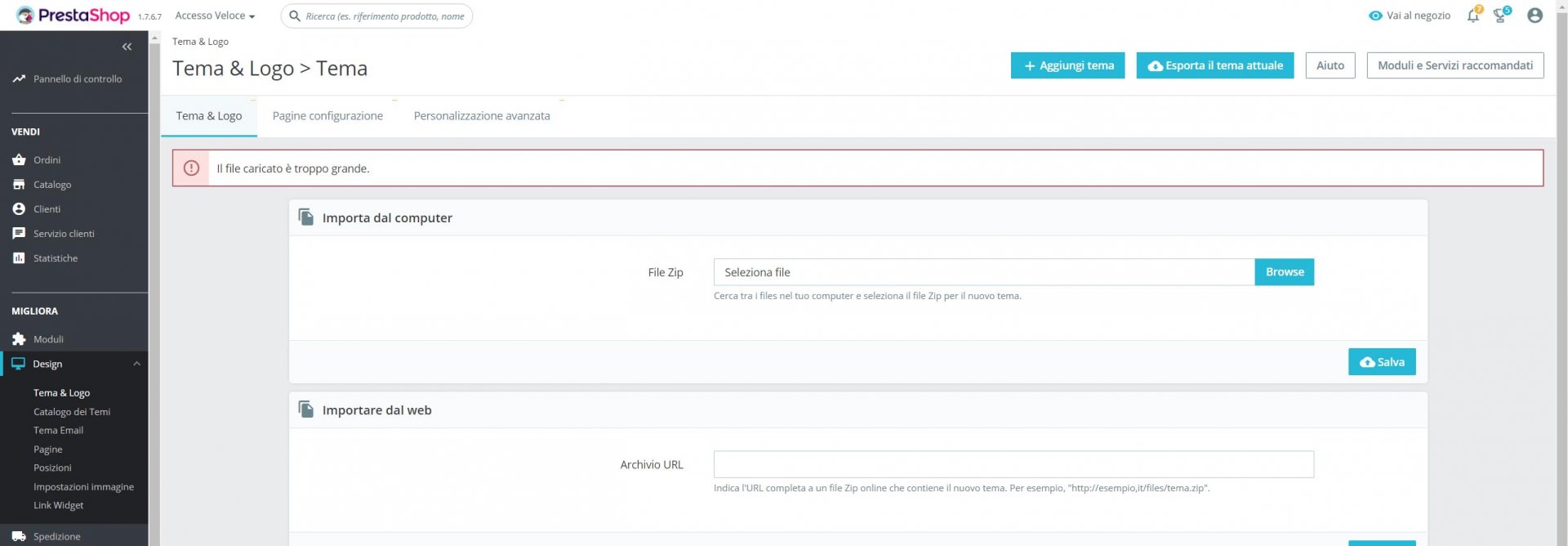
Task: Click Salva in Importa dal computer
Action: 1382,362
